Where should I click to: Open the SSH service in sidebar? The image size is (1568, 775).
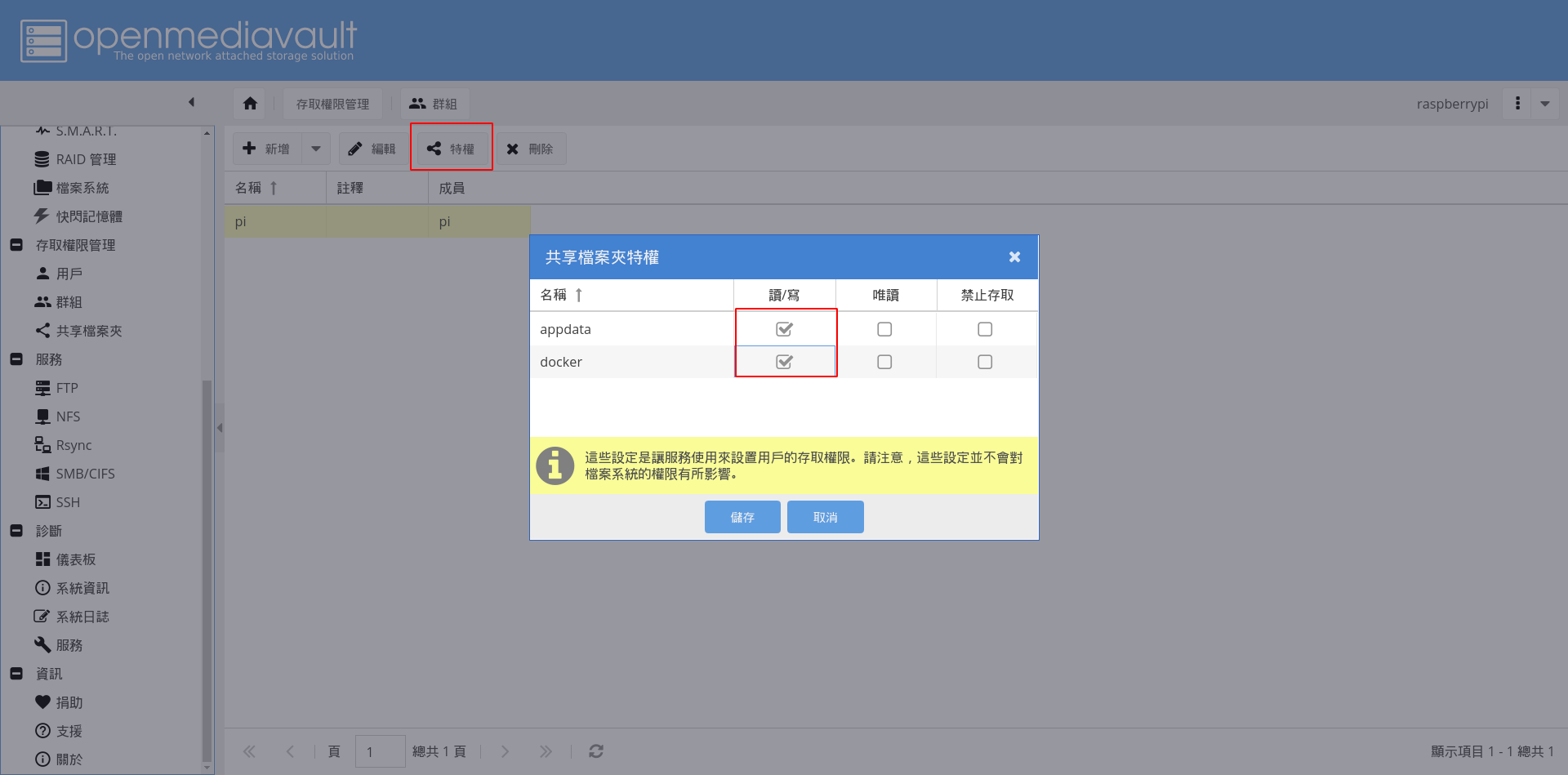tap(67, 502)
